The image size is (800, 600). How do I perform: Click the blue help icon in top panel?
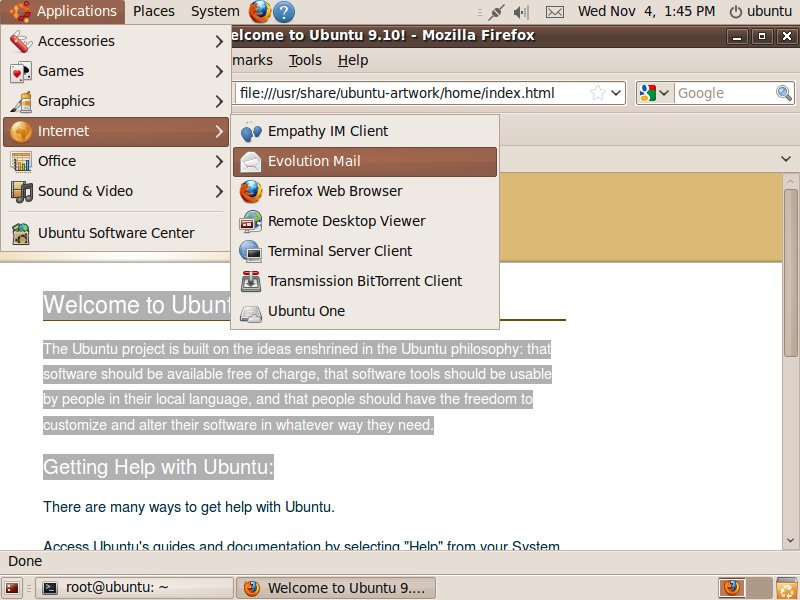pyautogui.click(x=284, y=11)
